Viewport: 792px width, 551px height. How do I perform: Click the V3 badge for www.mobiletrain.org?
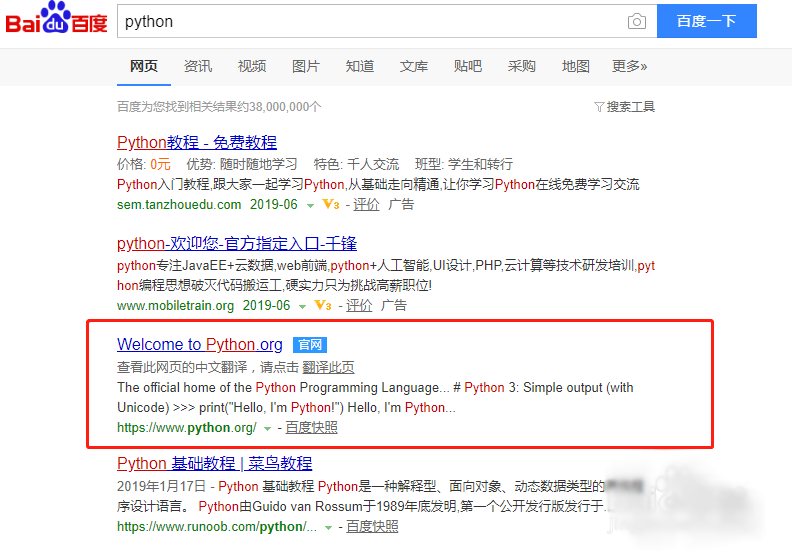click(x=323, y=306)
